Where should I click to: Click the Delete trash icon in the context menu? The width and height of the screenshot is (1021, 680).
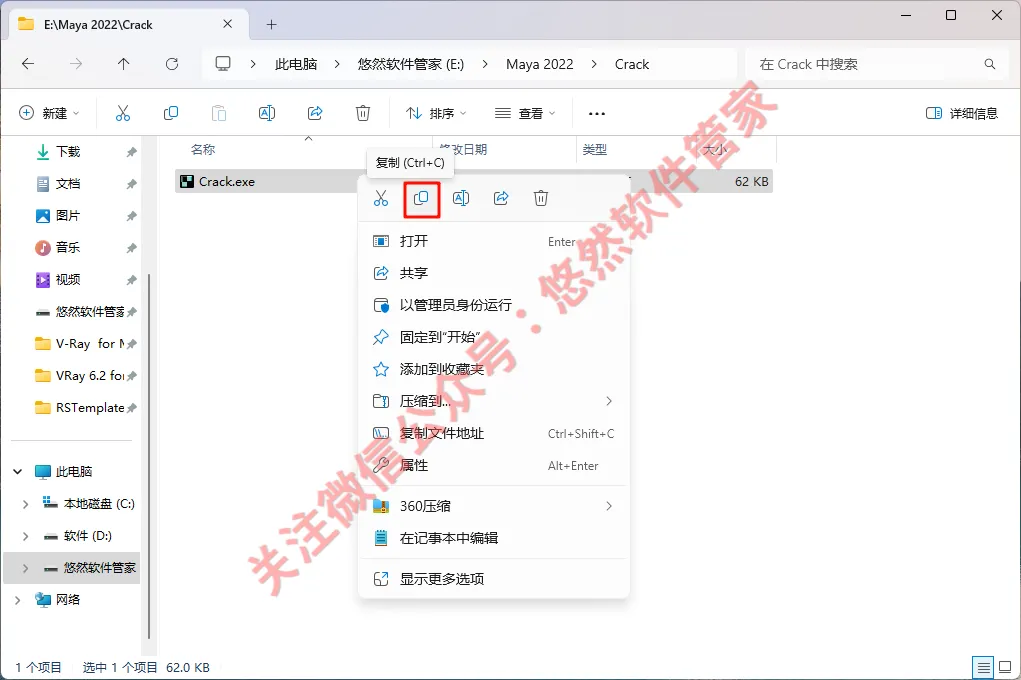point(540,198)
